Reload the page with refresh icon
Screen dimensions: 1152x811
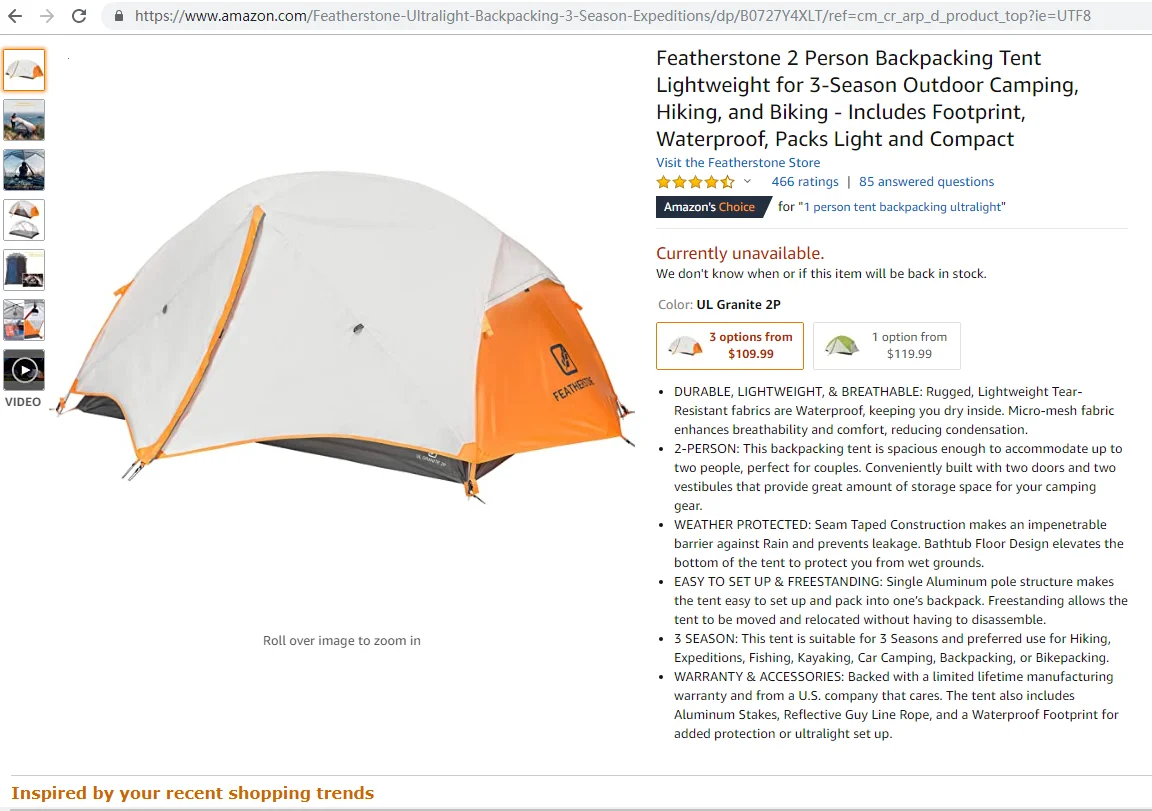(79, 15)
